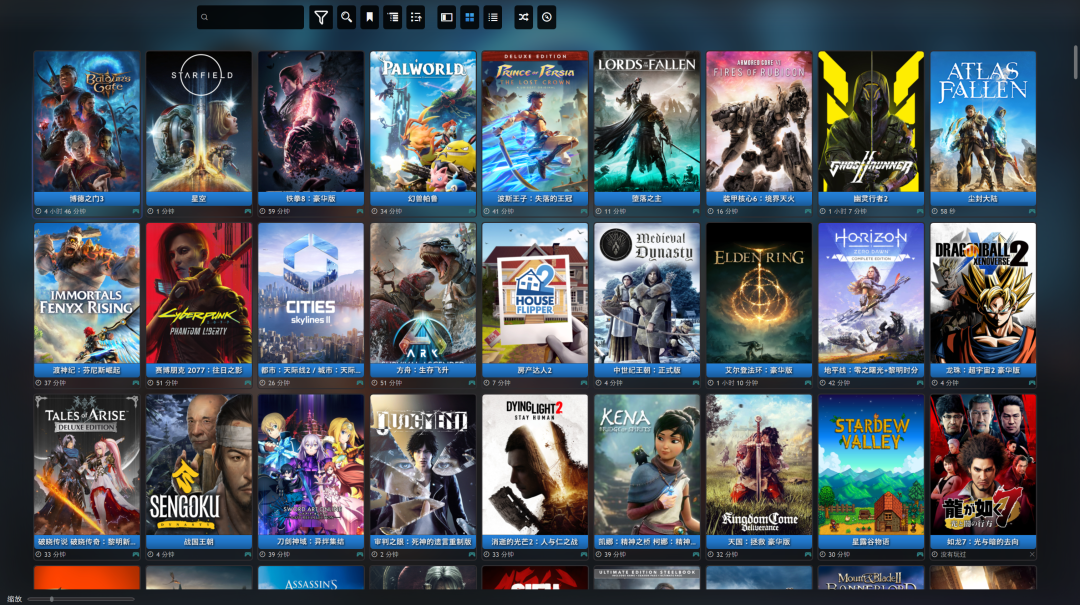Click the controller icon under 堕落之主
Image resolution: width=1080 pixels, height=605 pixels.
696,212
